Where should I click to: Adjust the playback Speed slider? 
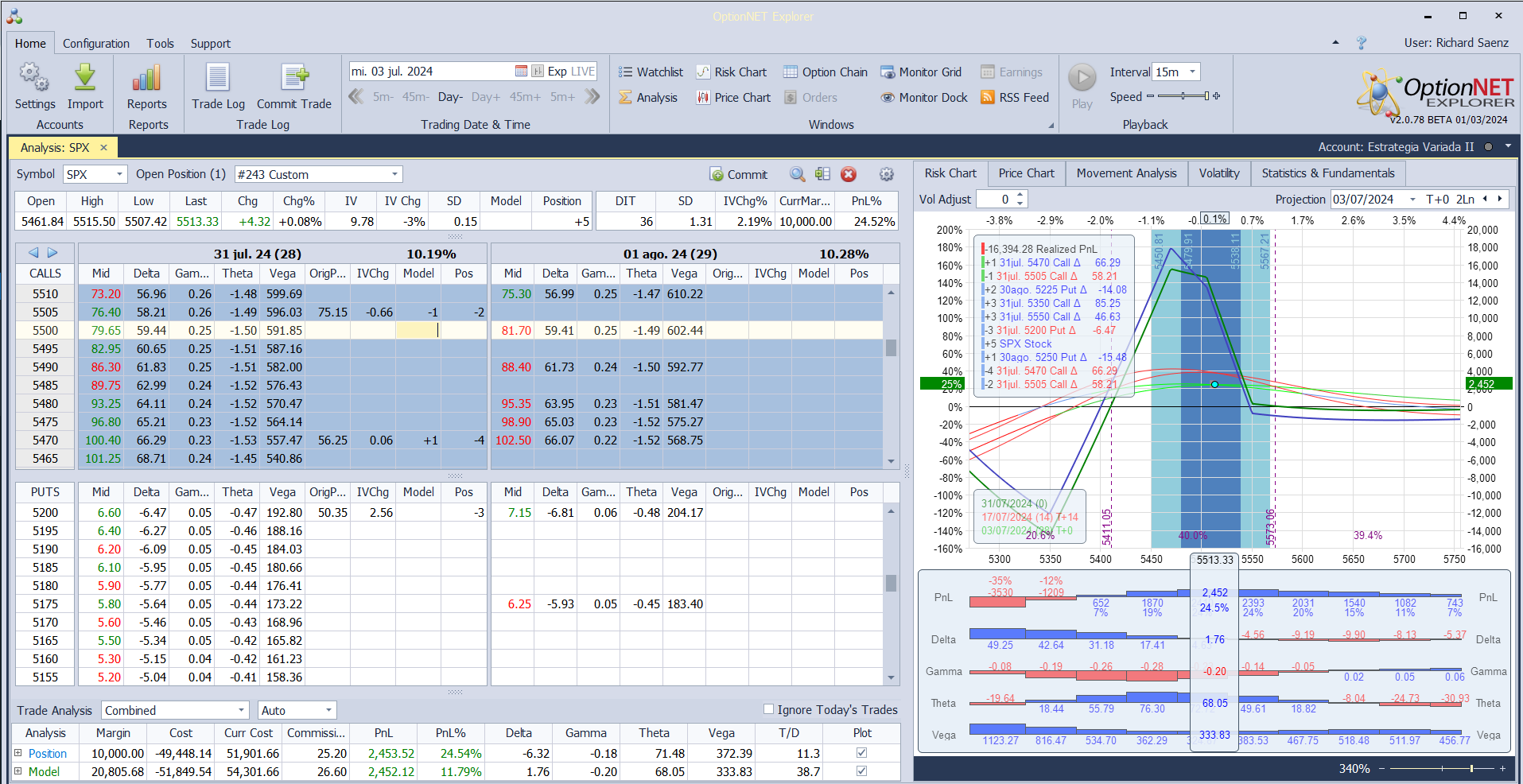(1183, 96)
